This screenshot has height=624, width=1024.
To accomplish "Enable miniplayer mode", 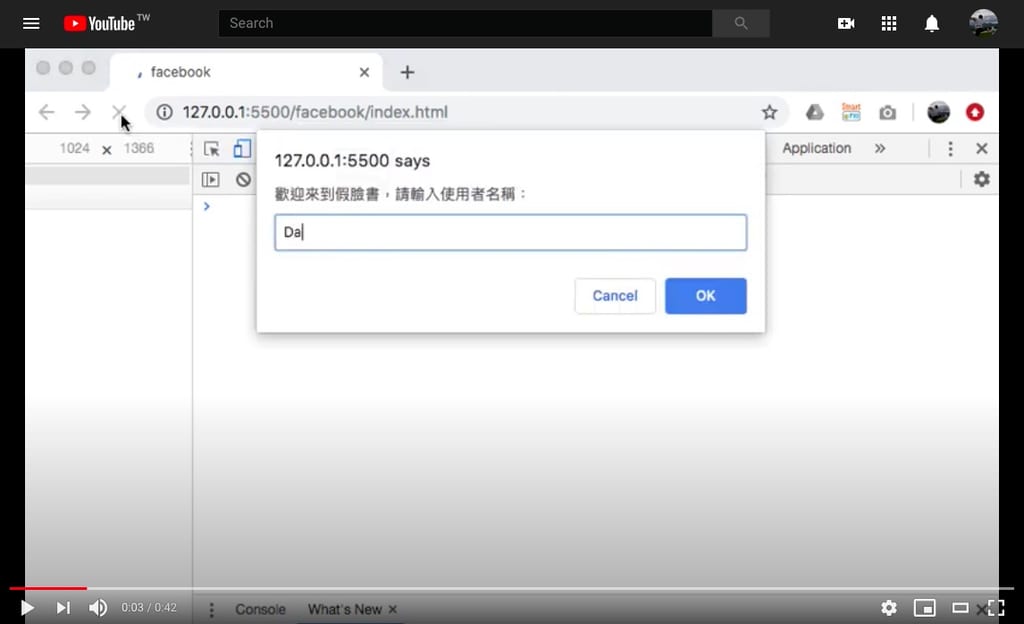I will 925,608.
